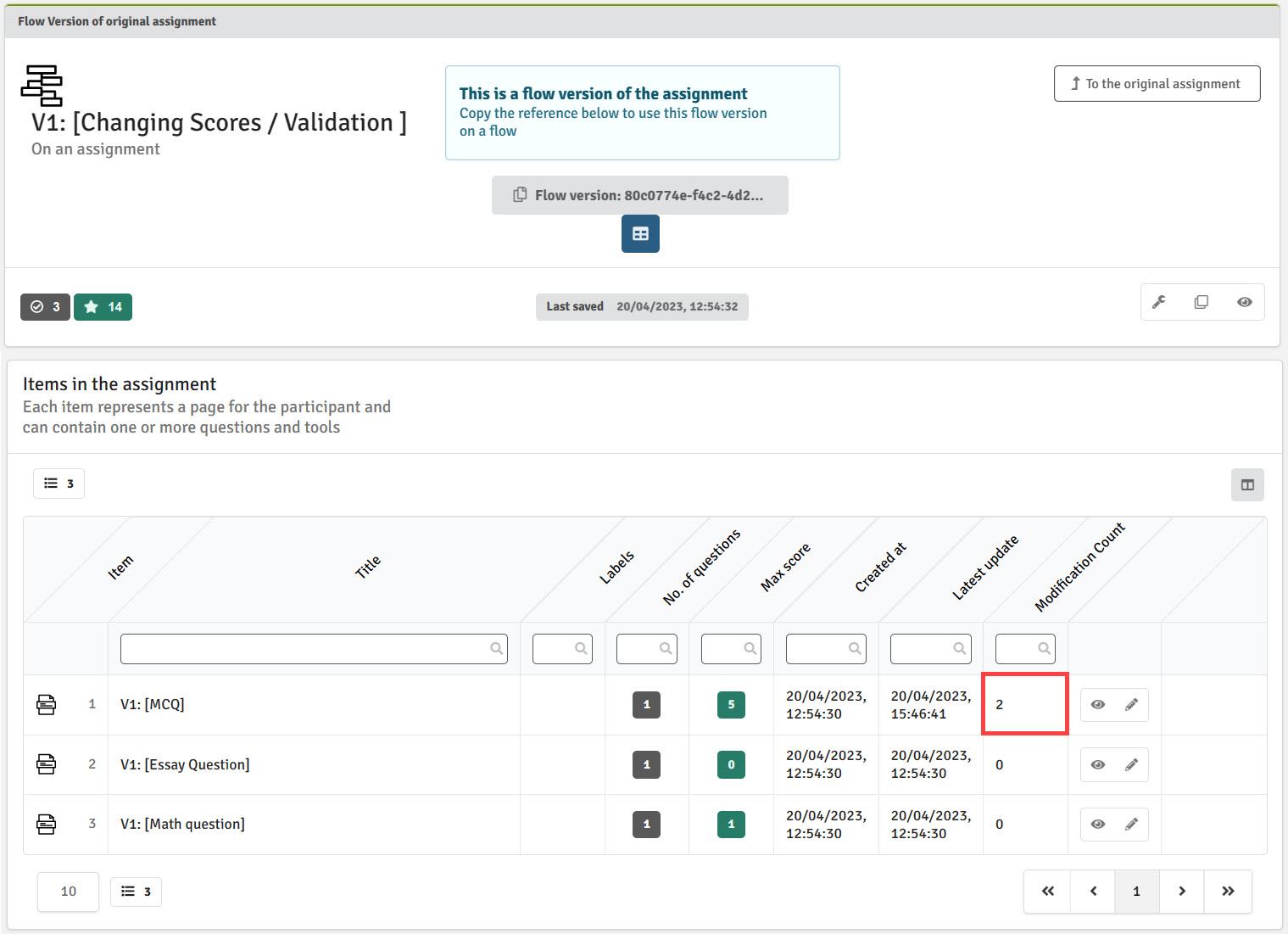Viewport: 1288px width, 934px height.
Task: Sort by Max score column header
Action: pos(785,567)
